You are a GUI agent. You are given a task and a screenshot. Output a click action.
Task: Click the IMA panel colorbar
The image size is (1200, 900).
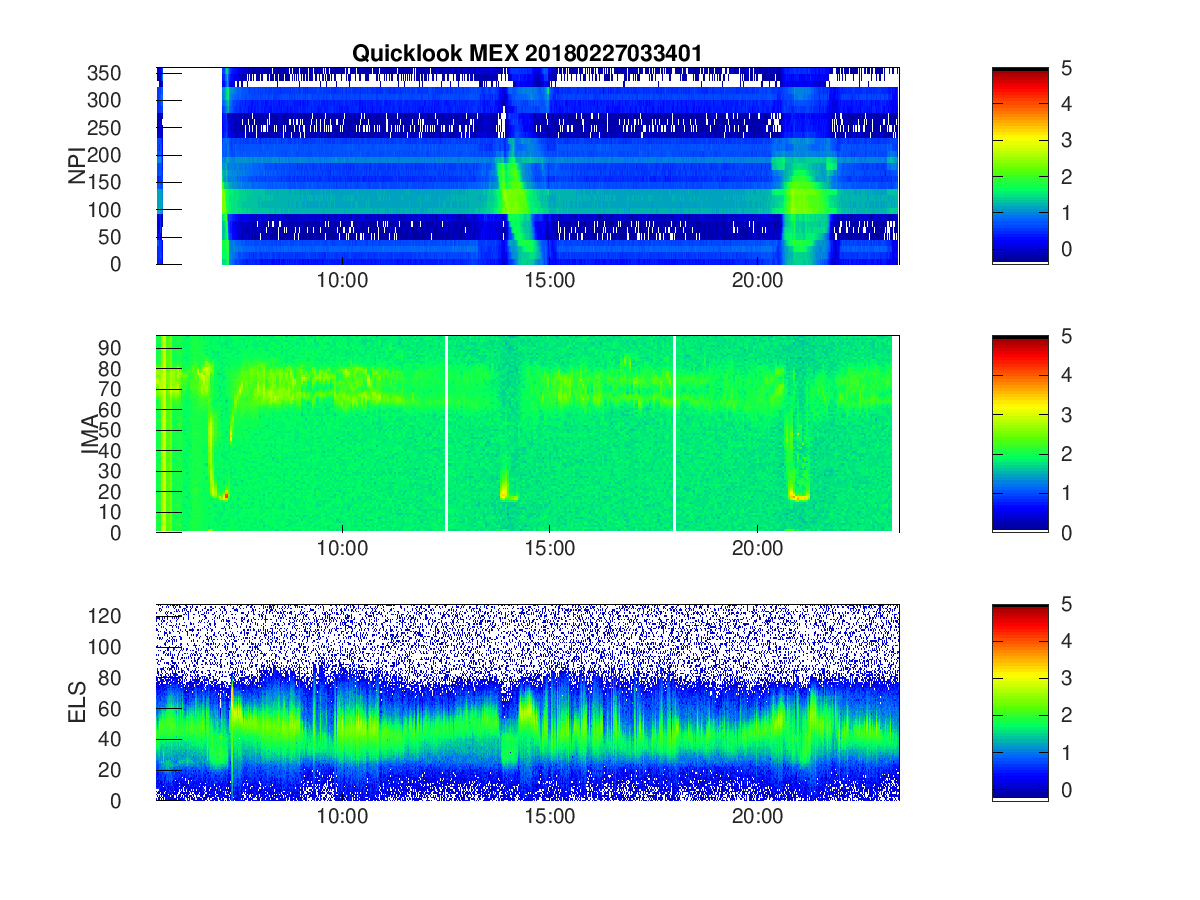coord(1020,434)
